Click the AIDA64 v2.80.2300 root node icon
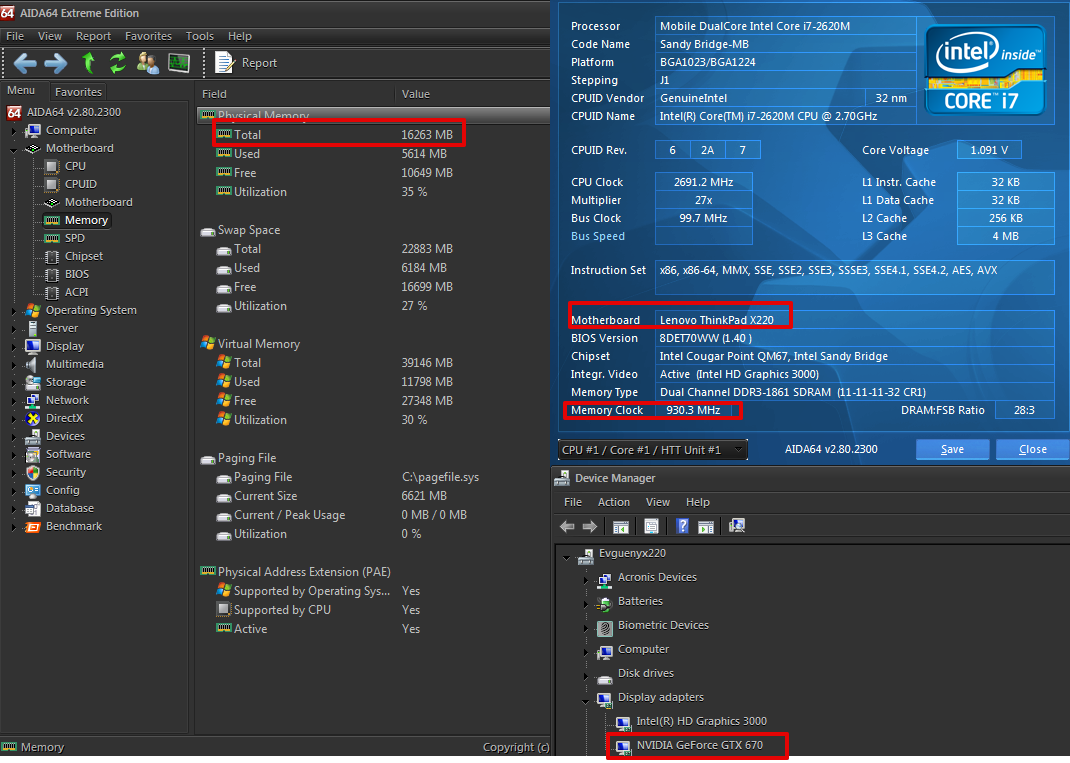This screenshot has width=1070, height=763. [x=14, y=112]
